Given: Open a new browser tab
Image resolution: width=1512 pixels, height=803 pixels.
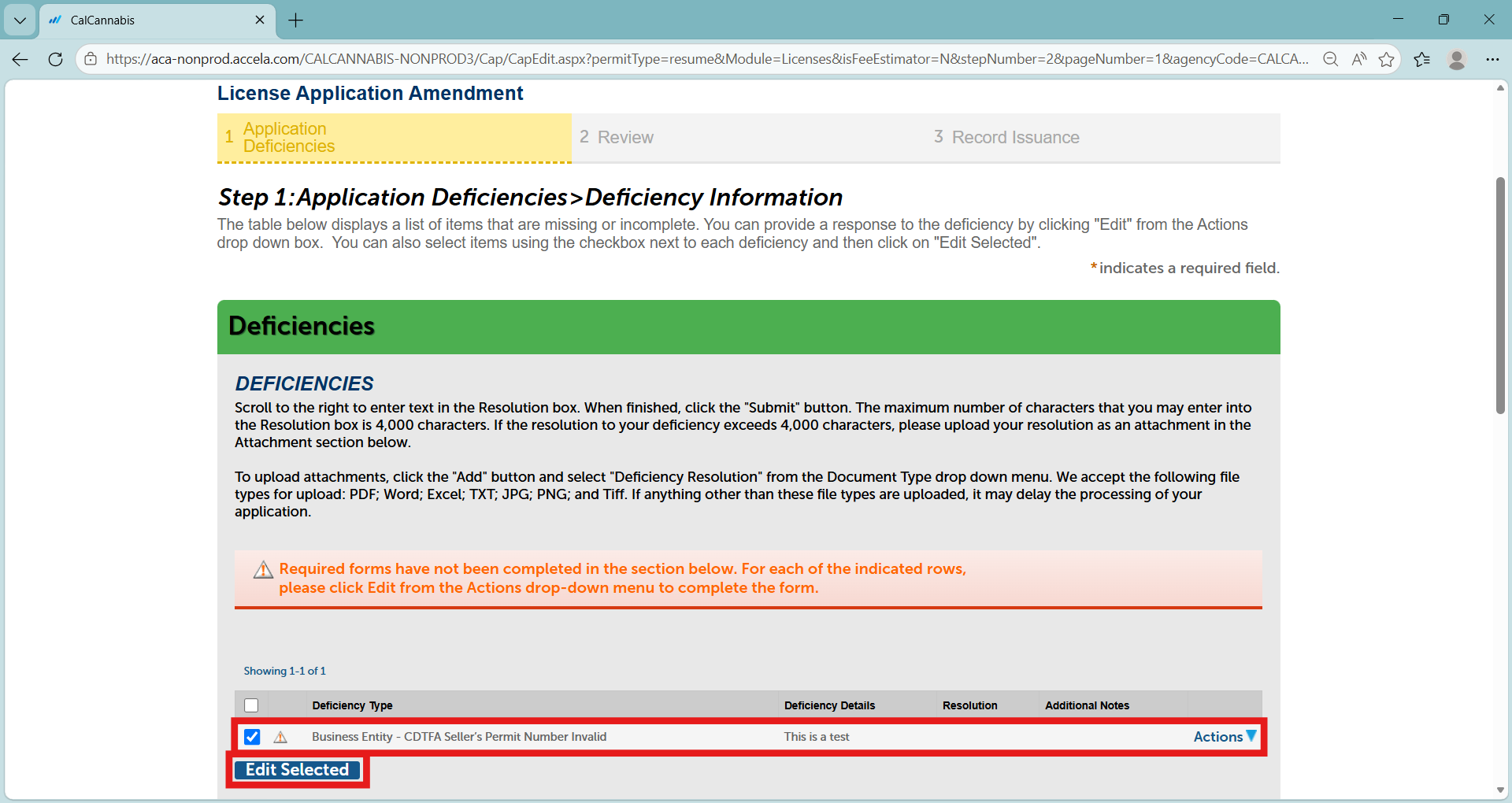Looking at the screenshot, I should tap(296, 20).
